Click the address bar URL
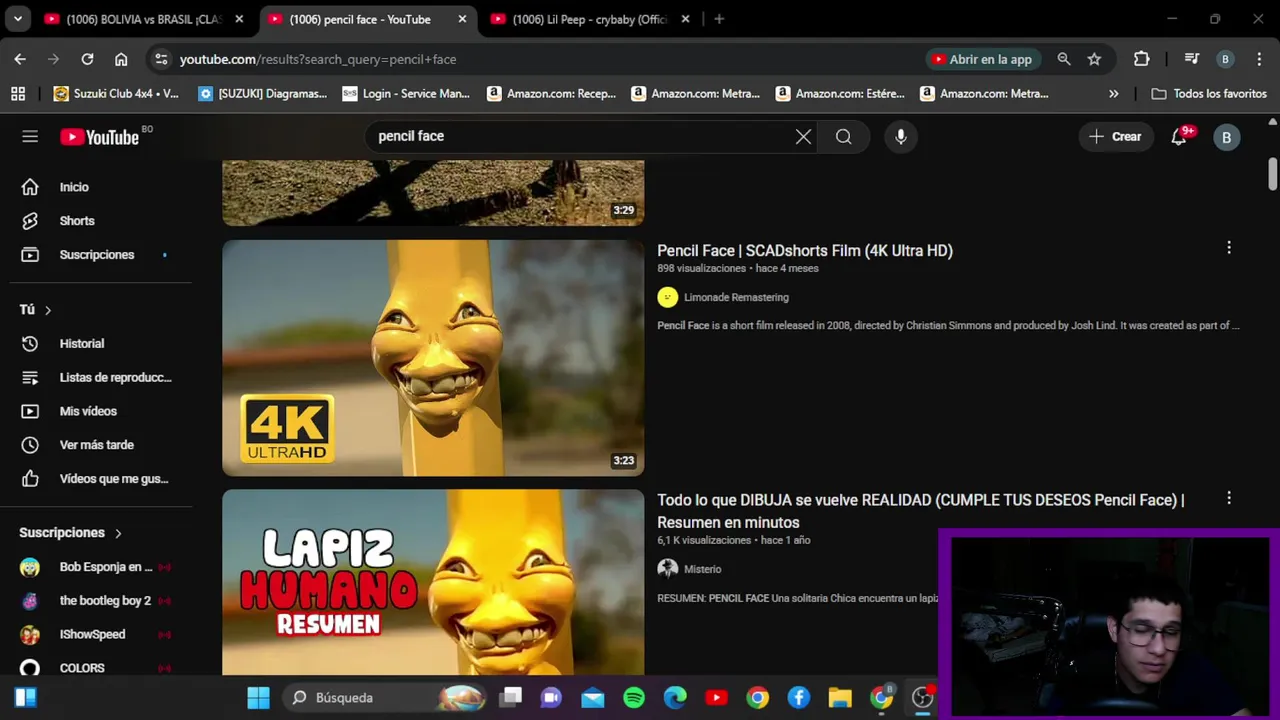The height and width of the screenshot is (720, 1280). 318,59
